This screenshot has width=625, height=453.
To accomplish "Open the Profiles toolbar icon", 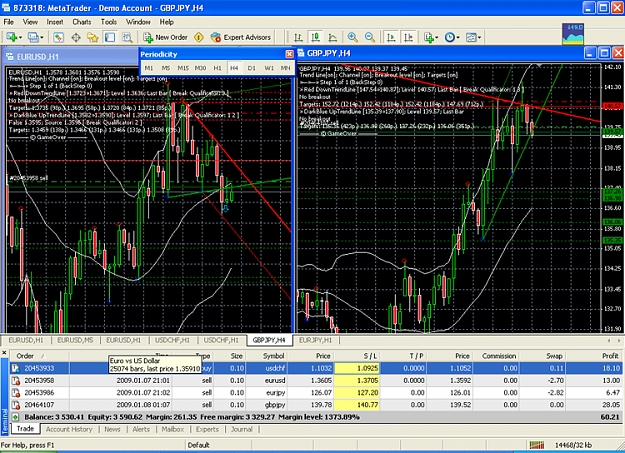I will [32, 37].
